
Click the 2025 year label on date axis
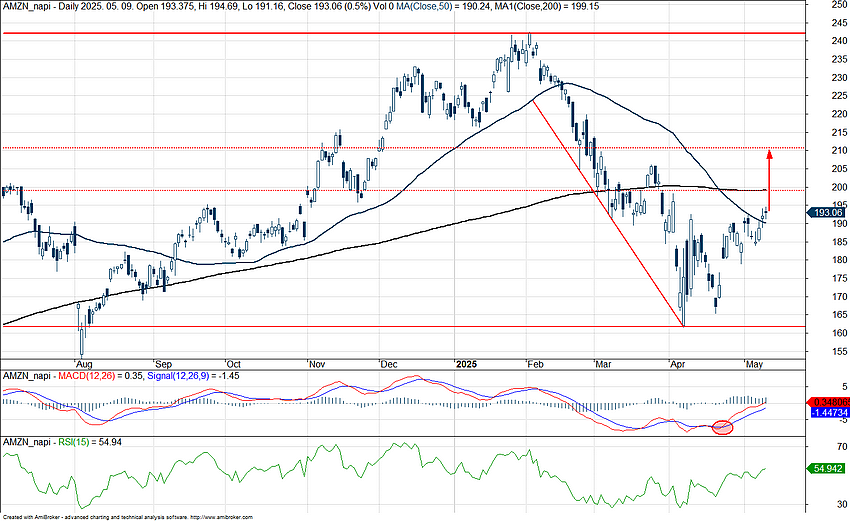pos(467,364)
